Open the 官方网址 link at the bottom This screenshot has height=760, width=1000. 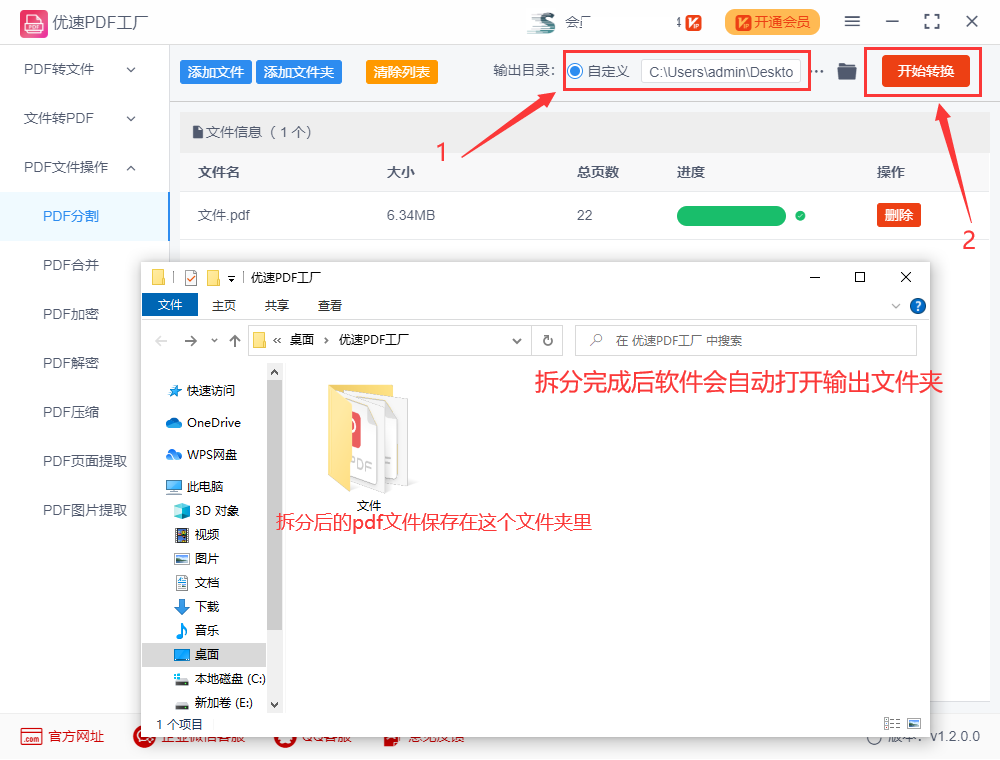coord(62,737)
